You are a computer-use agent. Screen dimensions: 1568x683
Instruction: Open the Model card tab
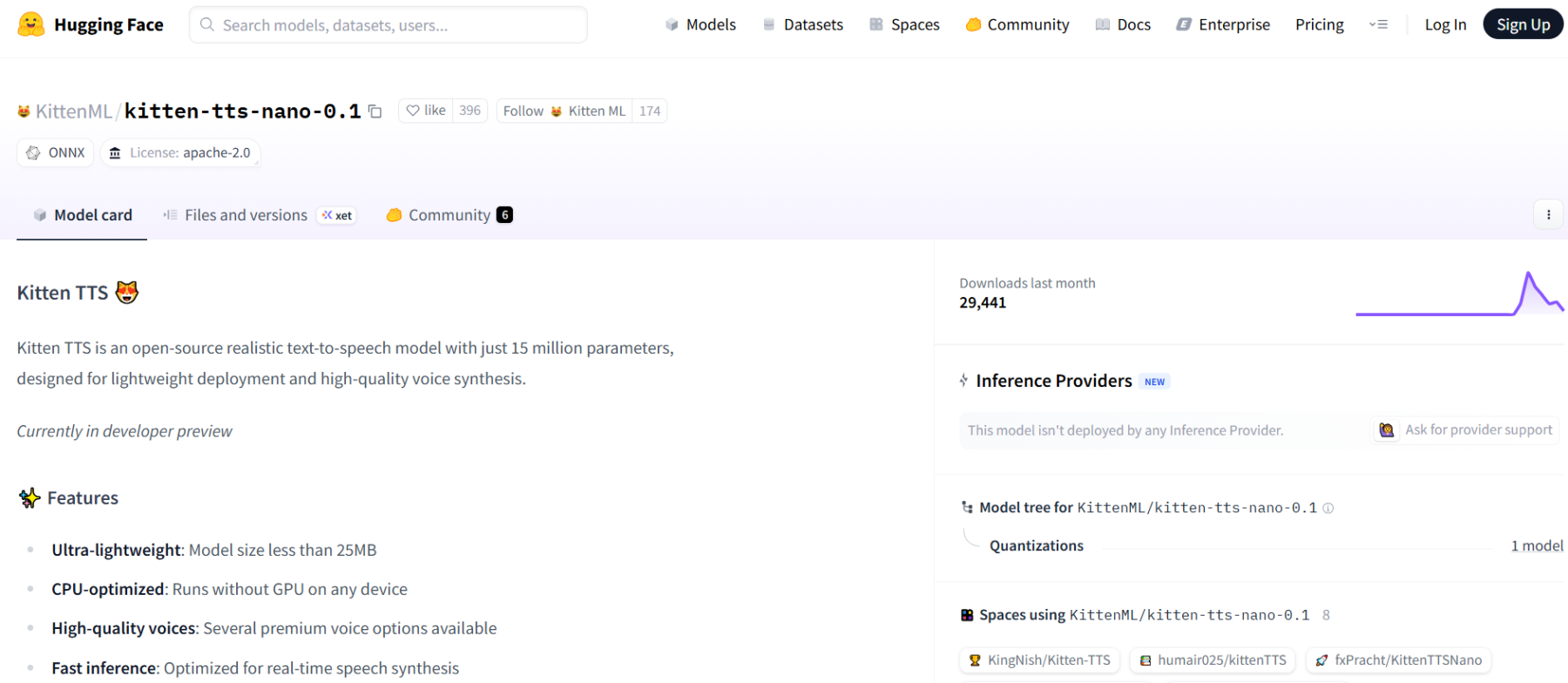tap(83, 215)
